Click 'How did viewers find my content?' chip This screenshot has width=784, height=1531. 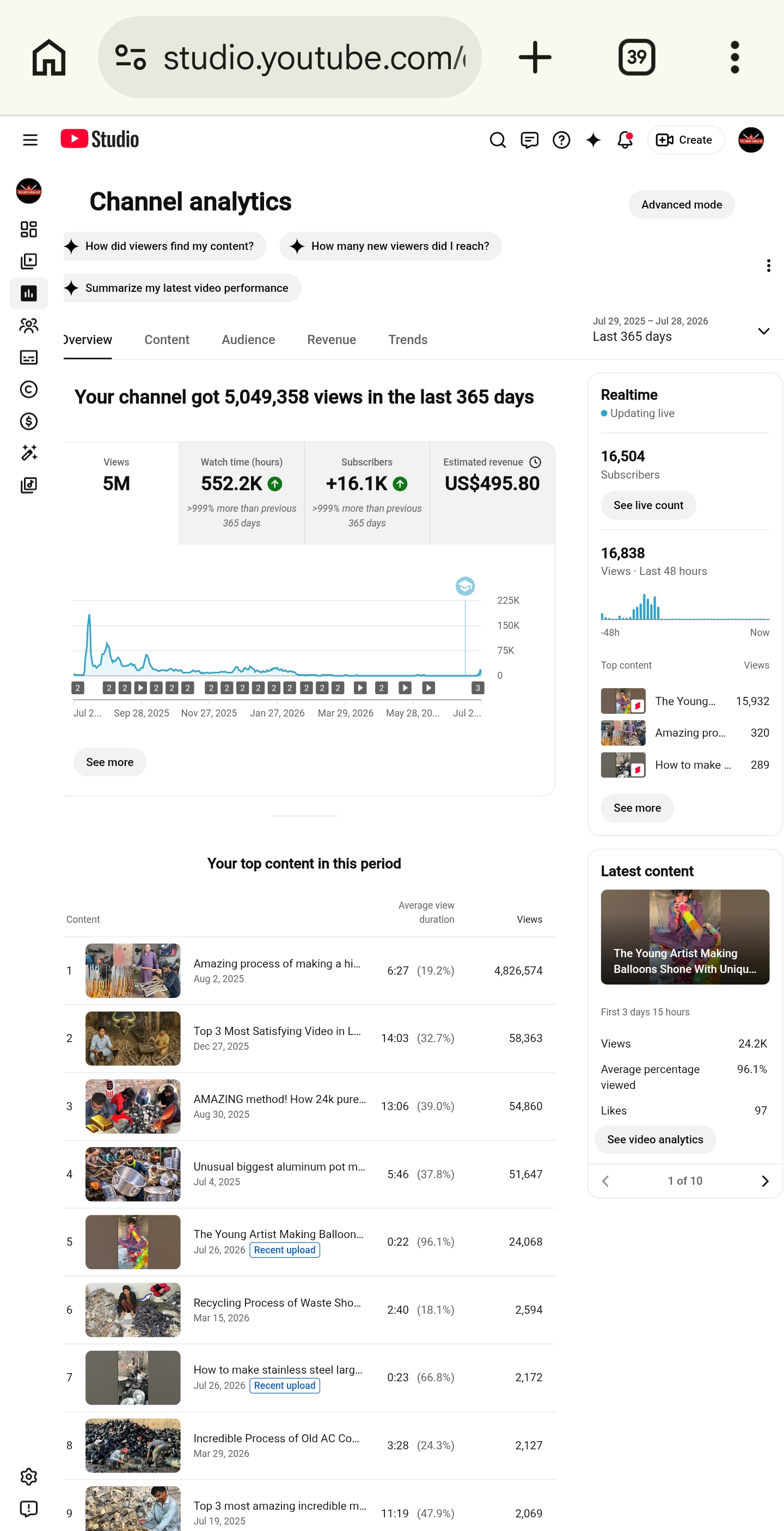tap(164, 246)
